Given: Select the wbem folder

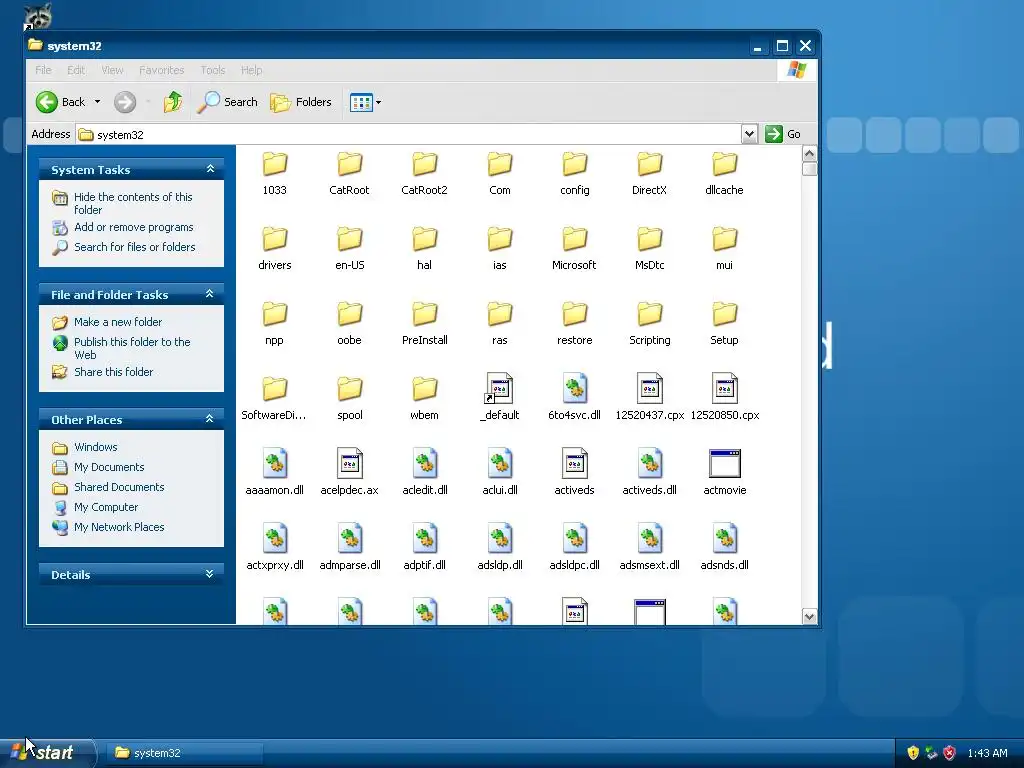Looking at the screenshot, I should point(424,399).
